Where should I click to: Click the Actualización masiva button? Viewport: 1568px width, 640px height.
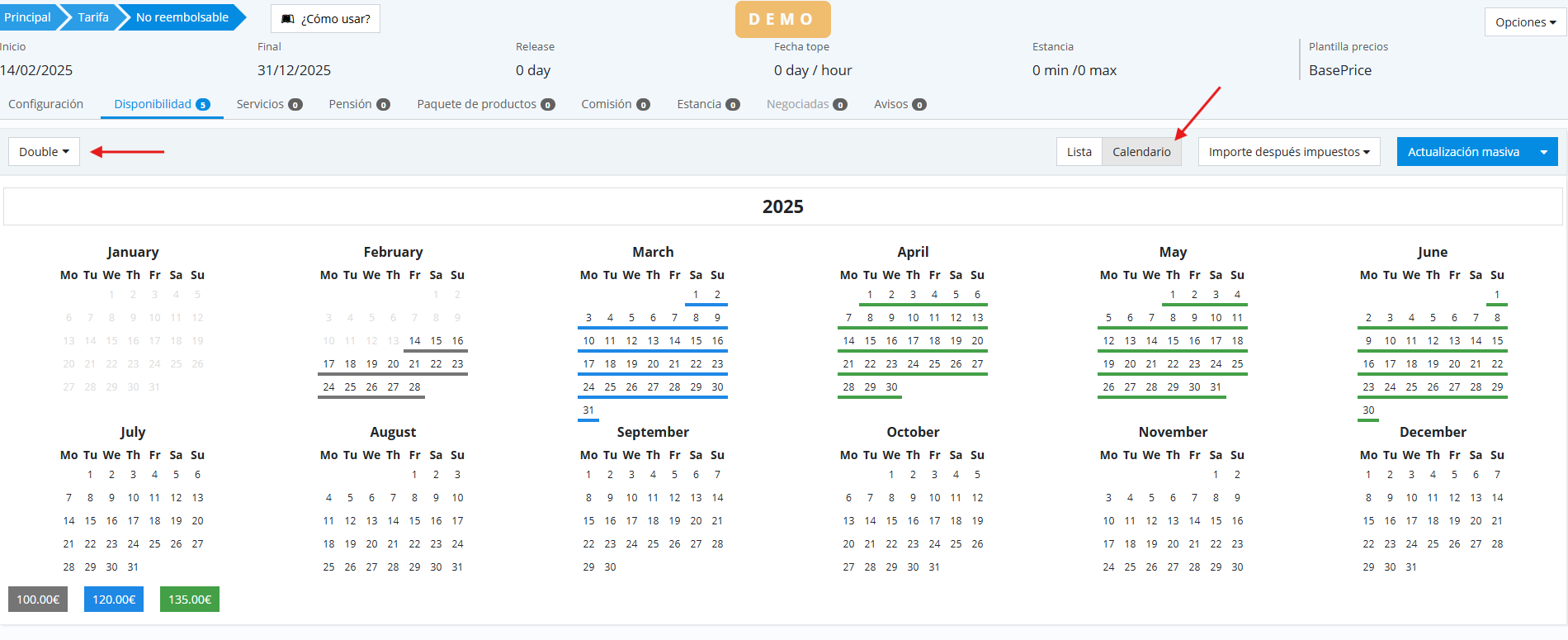[1462, 152]
